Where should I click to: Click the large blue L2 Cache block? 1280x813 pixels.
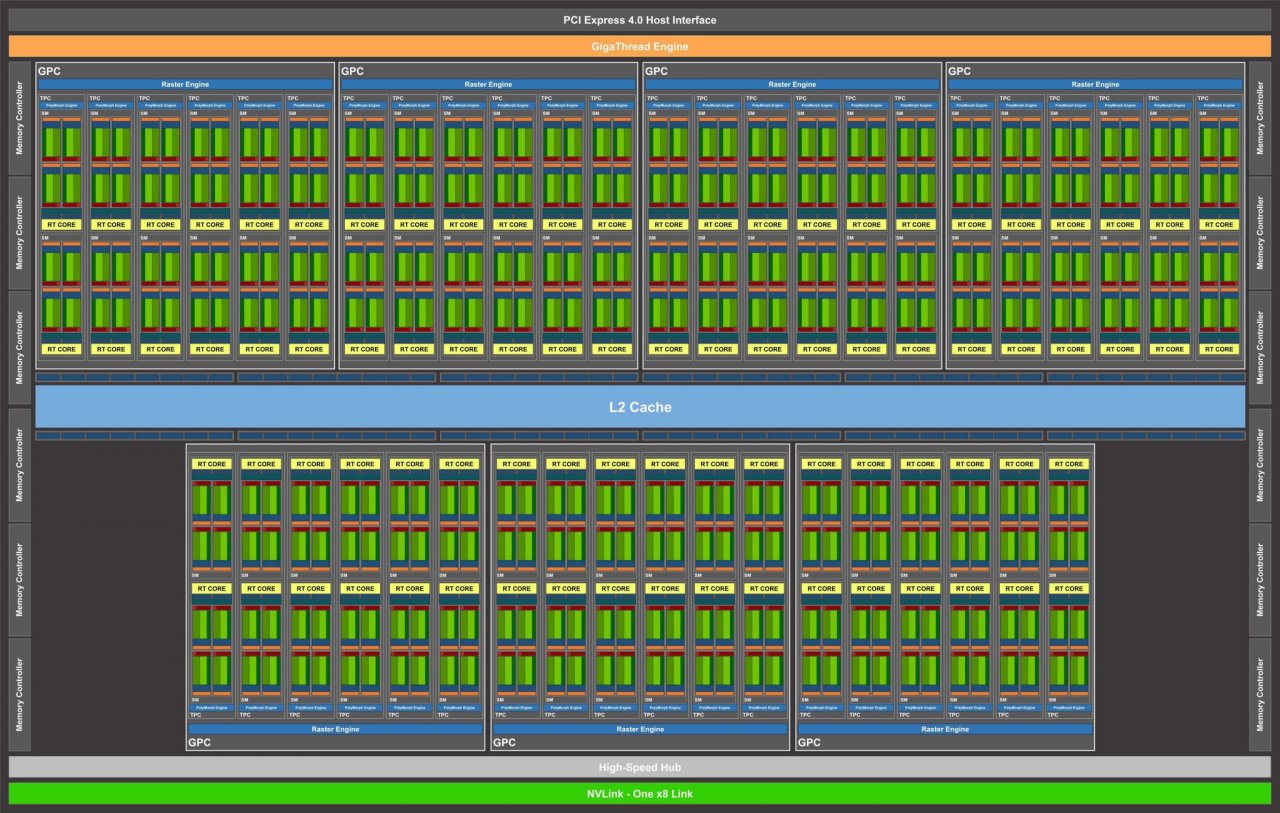click(640, 407)
